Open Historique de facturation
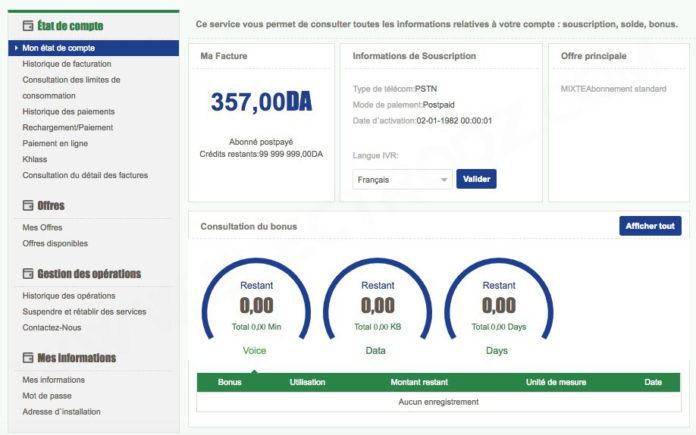The image size is (696, 435). (67, 64)
